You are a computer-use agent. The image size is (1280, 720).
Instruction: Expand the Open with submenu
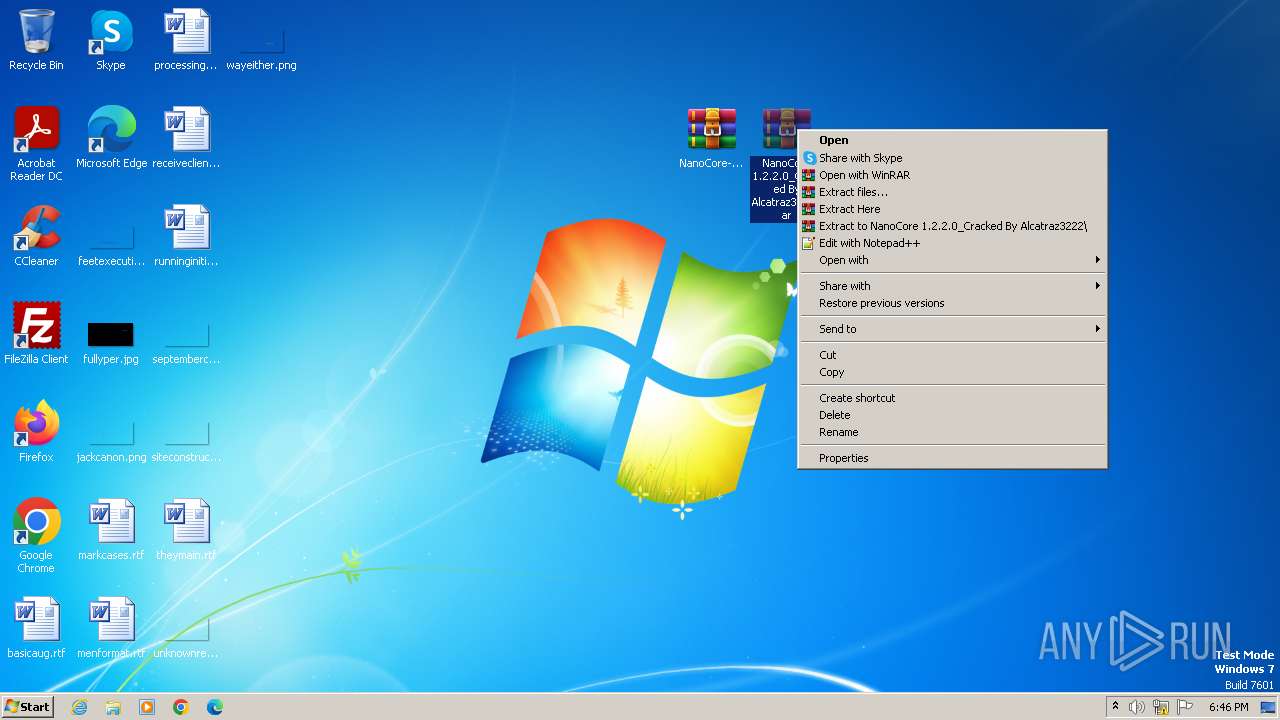tap(952, 260)
